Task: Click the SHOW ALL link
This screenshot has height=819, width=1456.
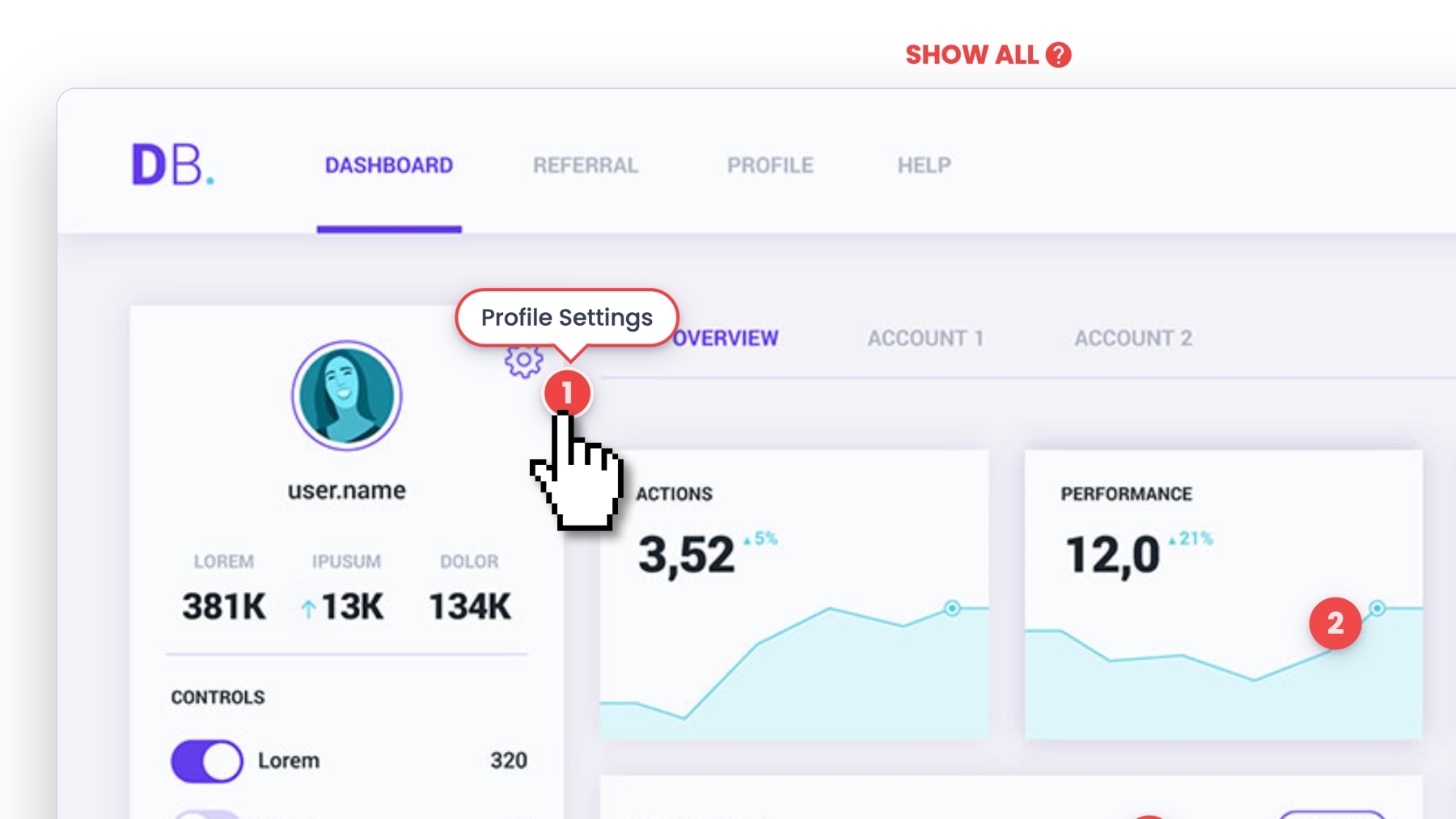Action: (971, 55)
